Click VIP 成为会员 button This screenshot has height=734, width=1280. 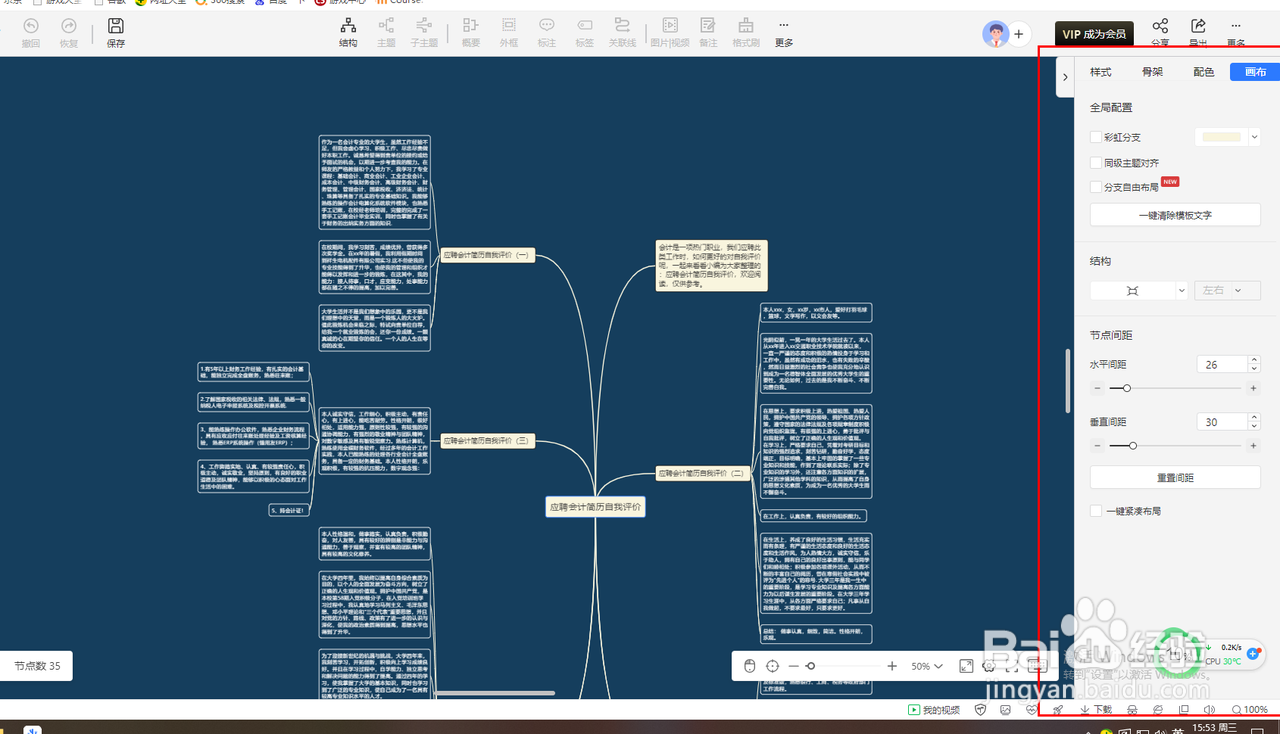1094,34
